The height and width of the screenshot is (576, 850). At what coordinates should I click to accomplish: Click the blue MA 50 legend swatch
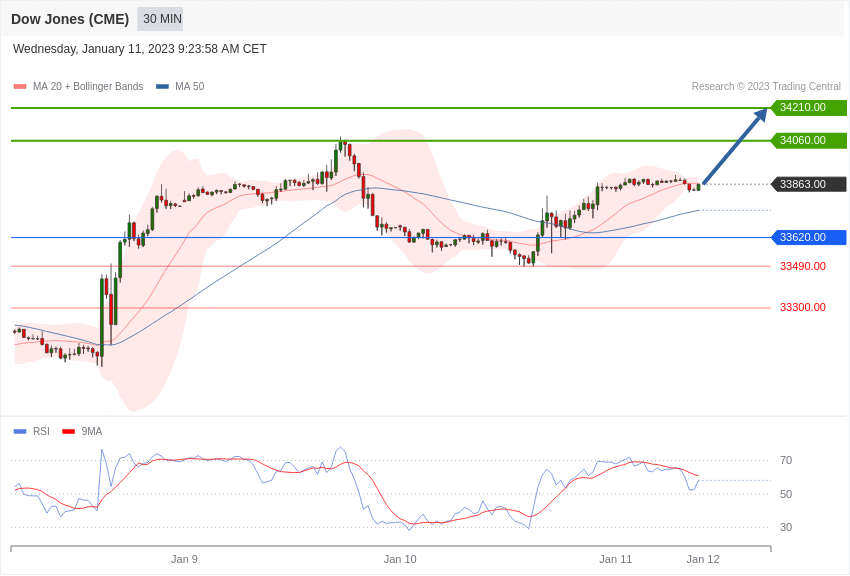pos(162,87)
